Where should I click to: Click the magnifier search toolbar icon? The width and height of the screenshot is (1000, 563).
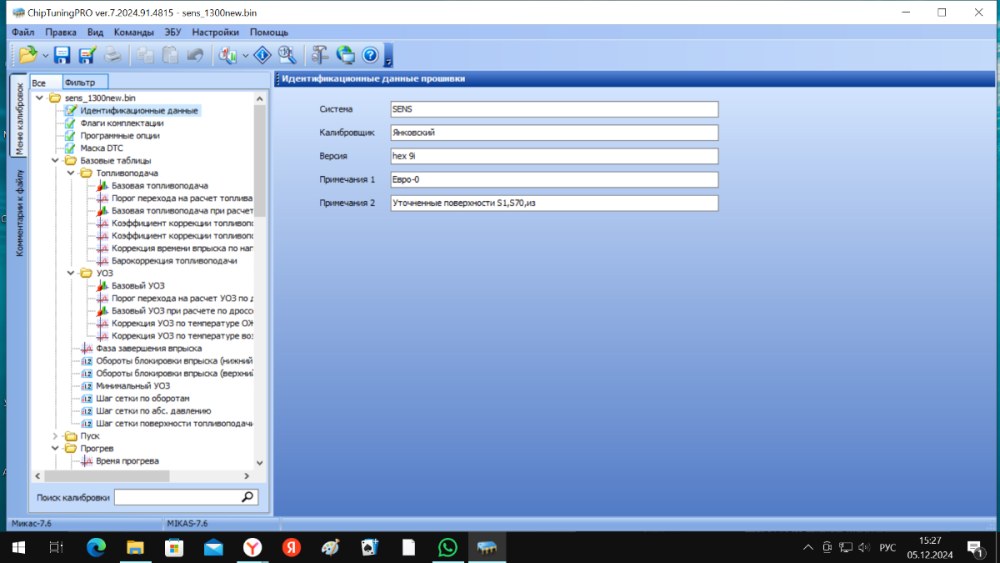click(x=288, y=55)
